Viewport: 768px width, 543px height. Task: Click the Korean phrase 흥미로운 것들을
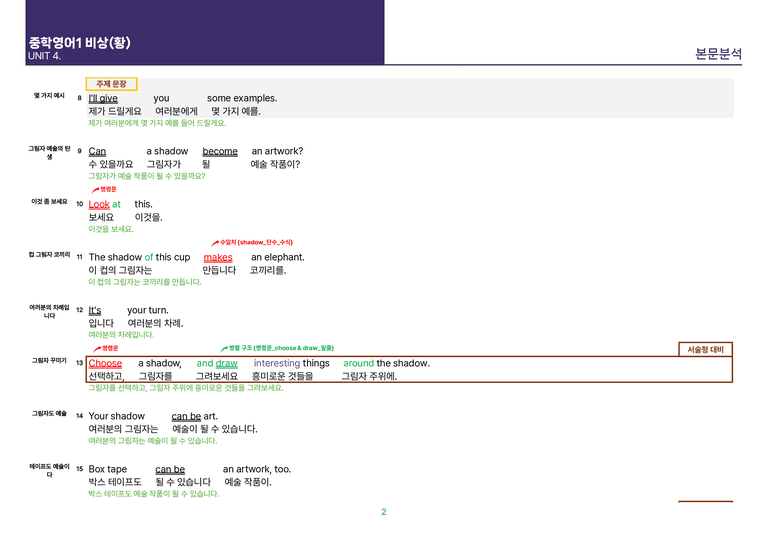coord(283,377)
